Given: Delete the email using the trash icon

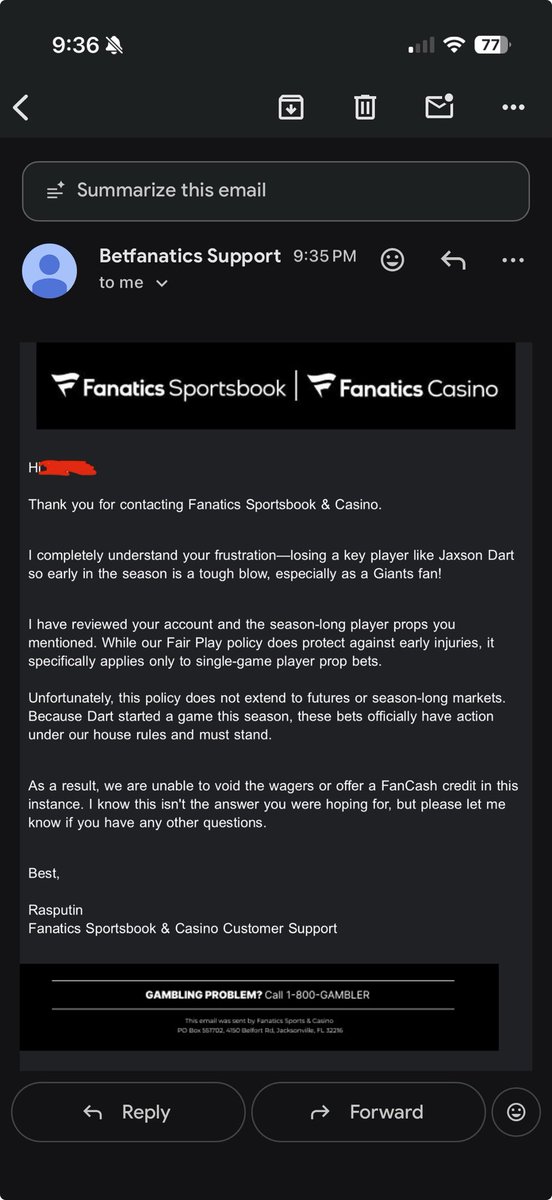Looking at the screenshot, I should (365, 107).
